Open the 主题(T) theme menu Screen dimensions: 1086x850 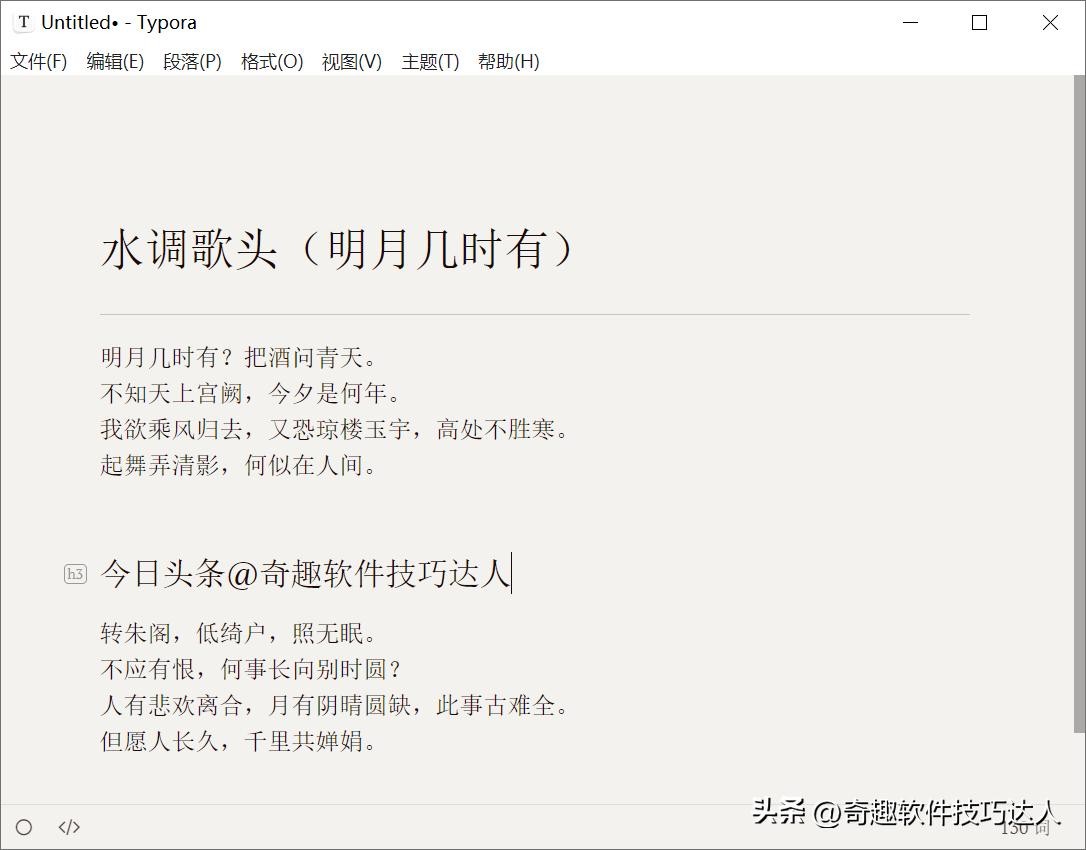430,62
